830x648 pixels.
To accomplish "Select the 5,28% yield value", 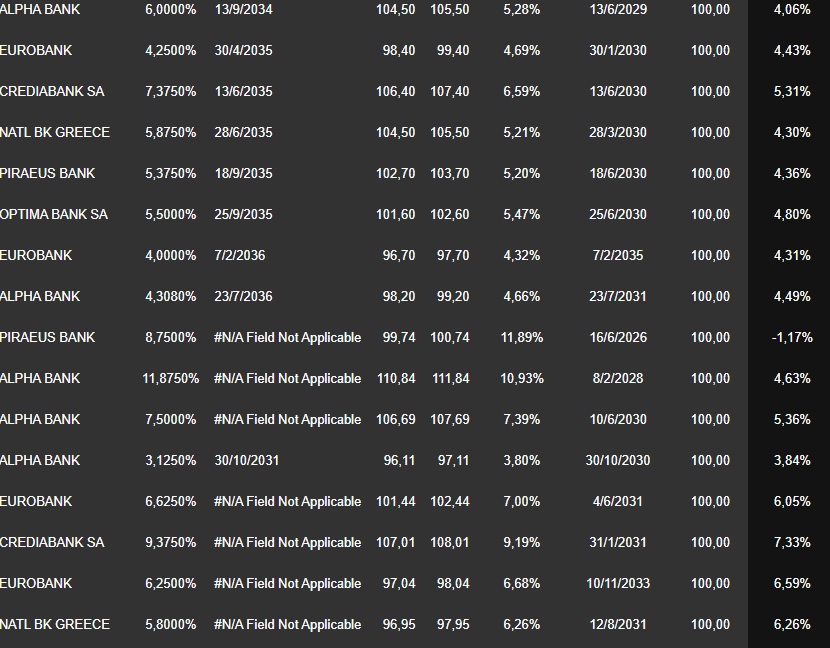I will tap(521, 10).
